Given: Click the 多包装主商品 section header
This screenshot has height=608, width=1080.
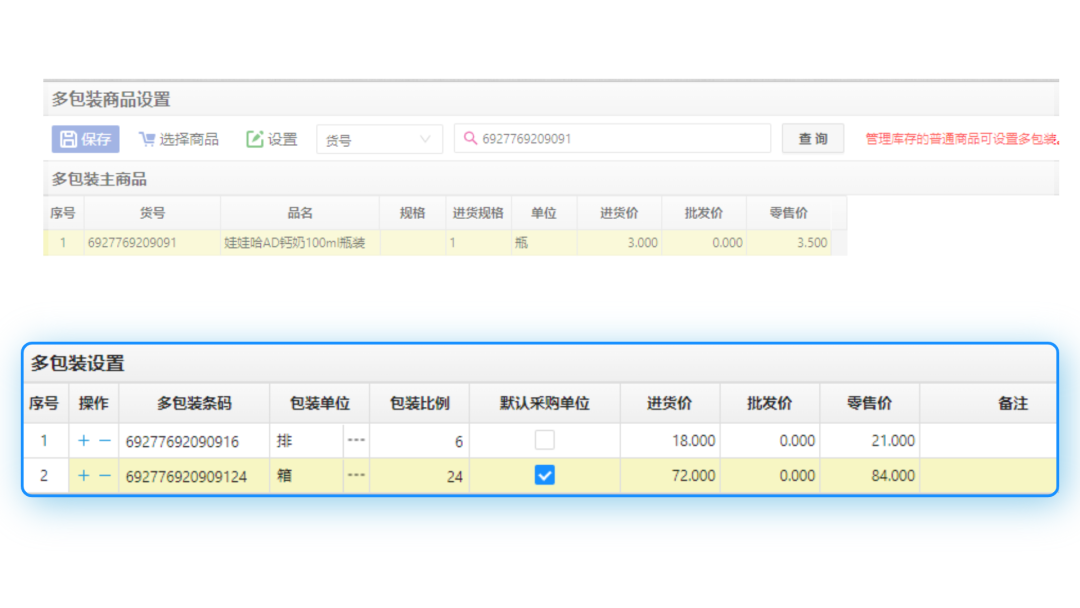Looking at the screenshot, I should [x=100, y=178].
